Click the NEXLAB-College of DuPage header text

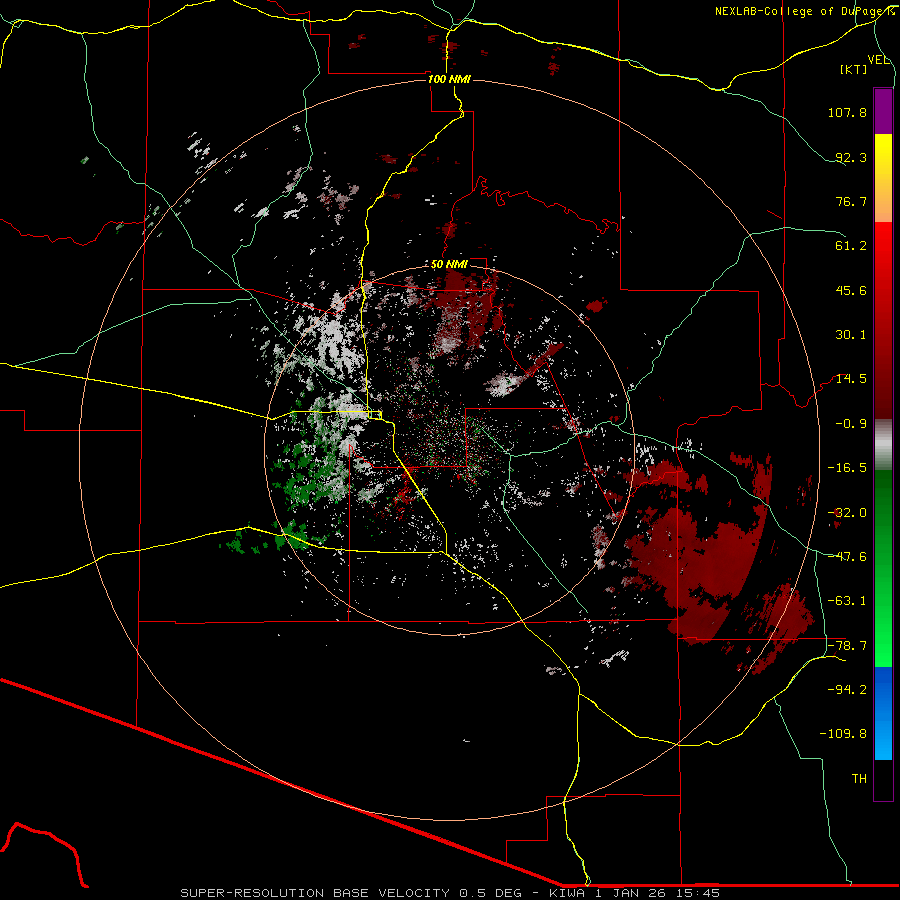(804, 11)
